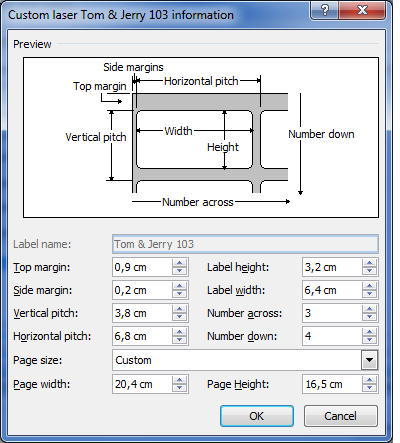
Task: Open the dialog help question mark
Action: click(x=325, y=10)
